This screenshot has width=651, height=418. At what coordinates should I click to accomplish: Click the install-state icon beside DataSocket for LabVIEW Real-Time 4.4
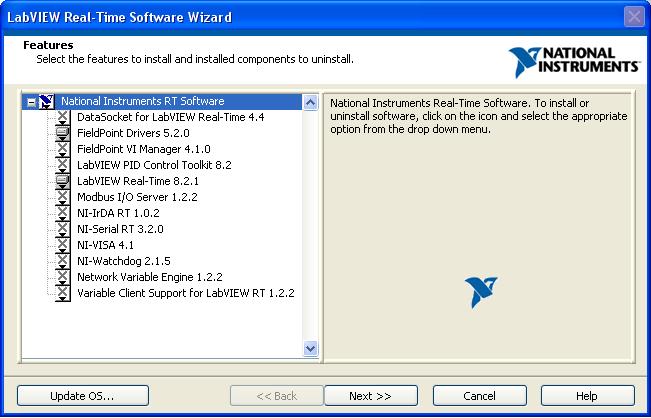pos(63,117)
